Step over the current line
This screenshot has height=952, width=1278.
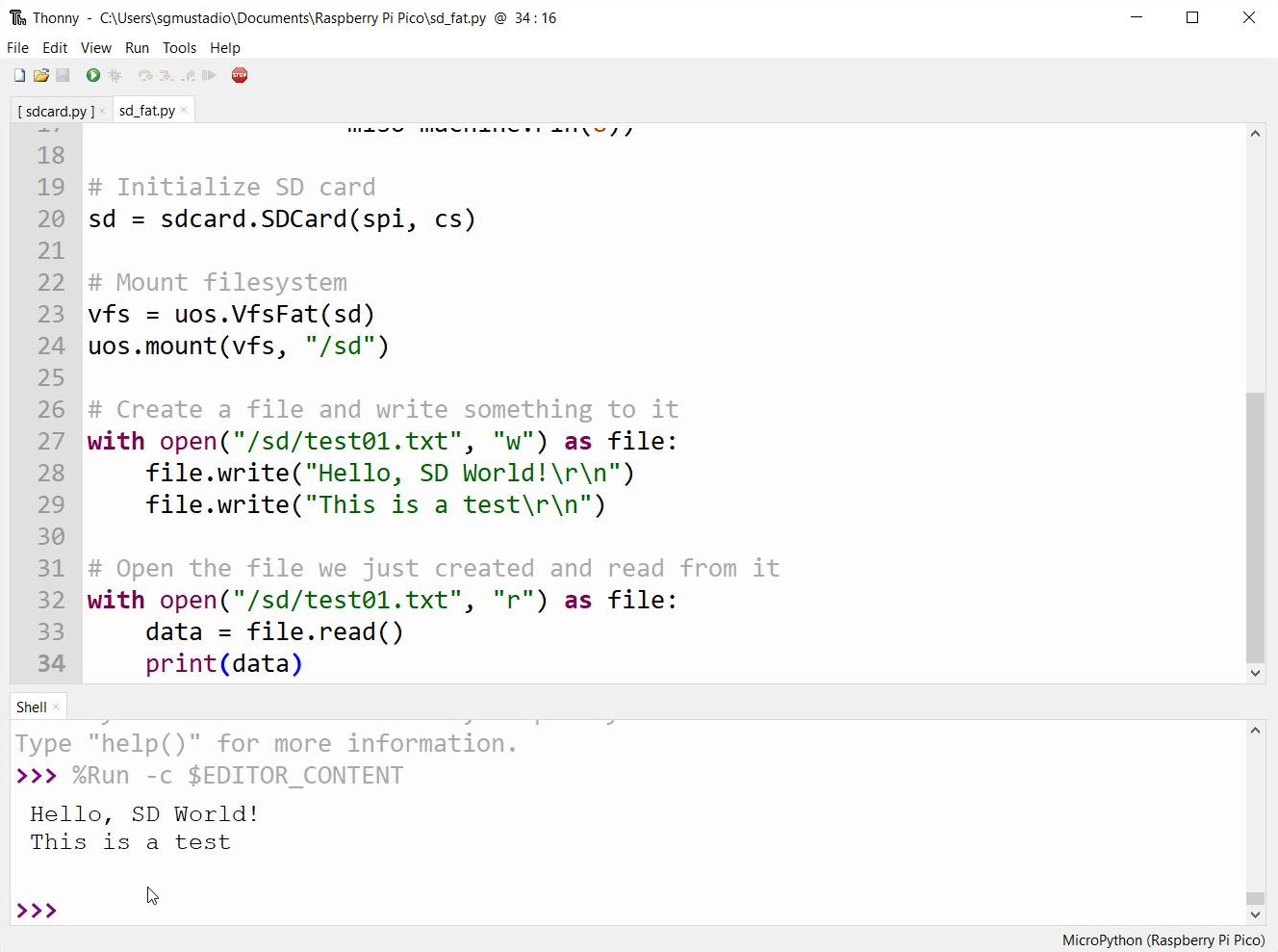[145, 75]
